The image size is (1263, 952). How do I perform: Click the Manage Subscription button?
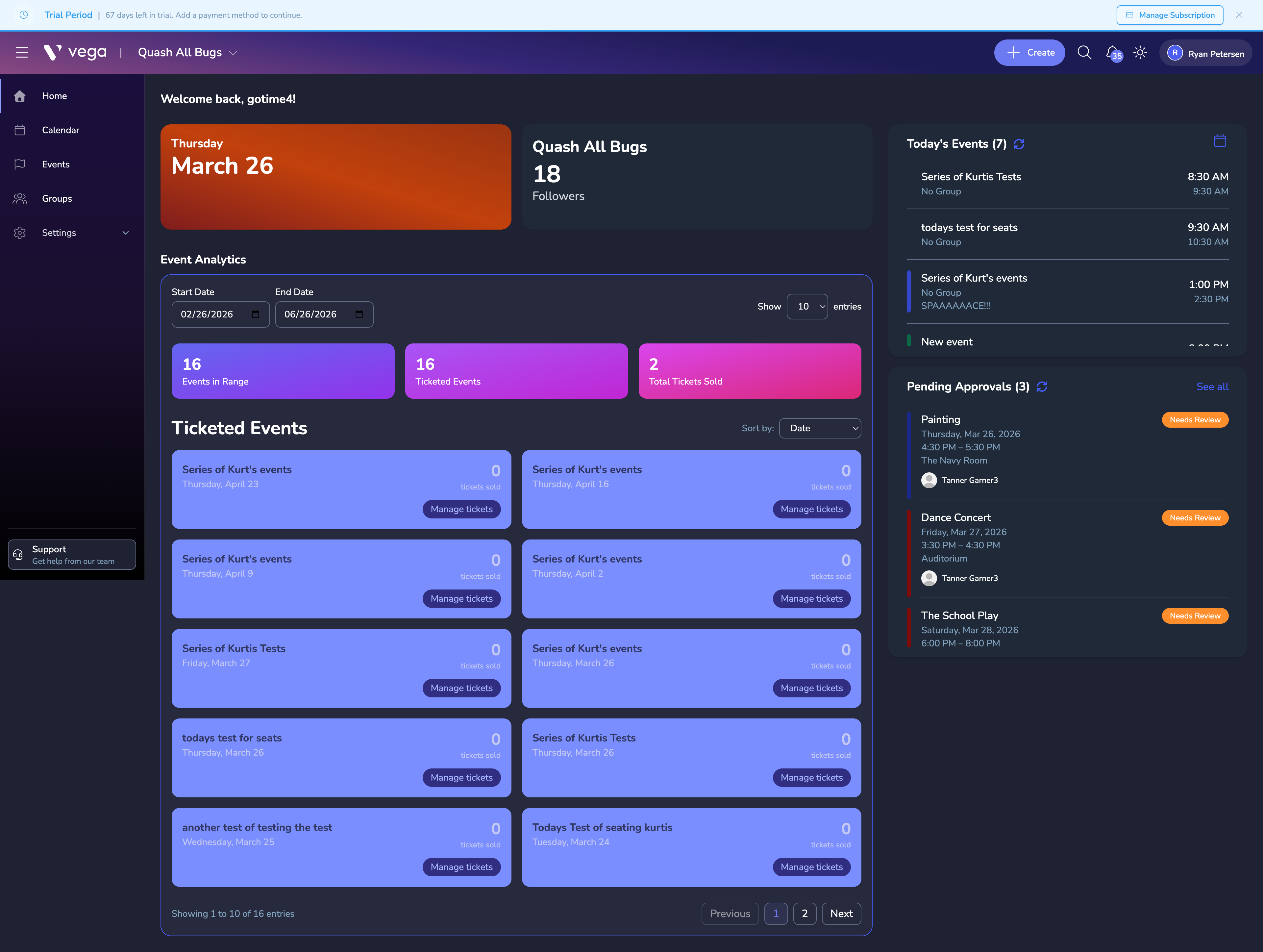(x=1169, y=15)
